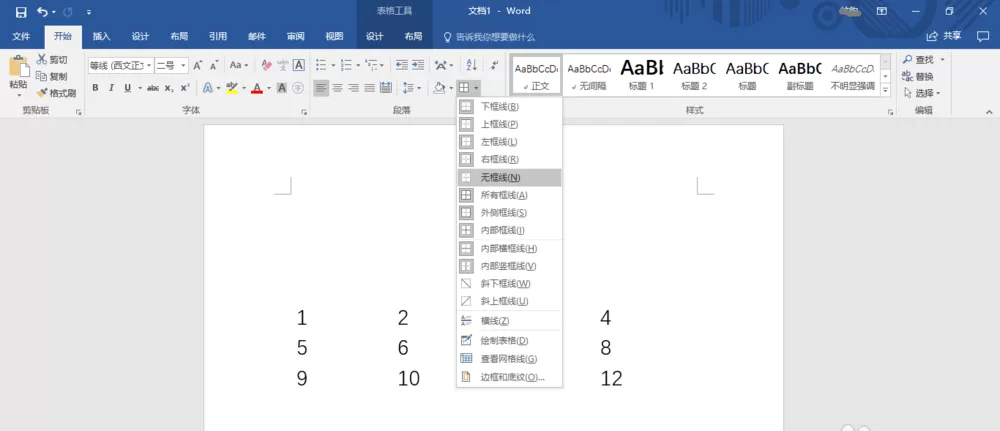Image resolution: width=1000 pixels, height=431 pixels.
Task: Toggle Italic formatting
Action: coord(111,87)
